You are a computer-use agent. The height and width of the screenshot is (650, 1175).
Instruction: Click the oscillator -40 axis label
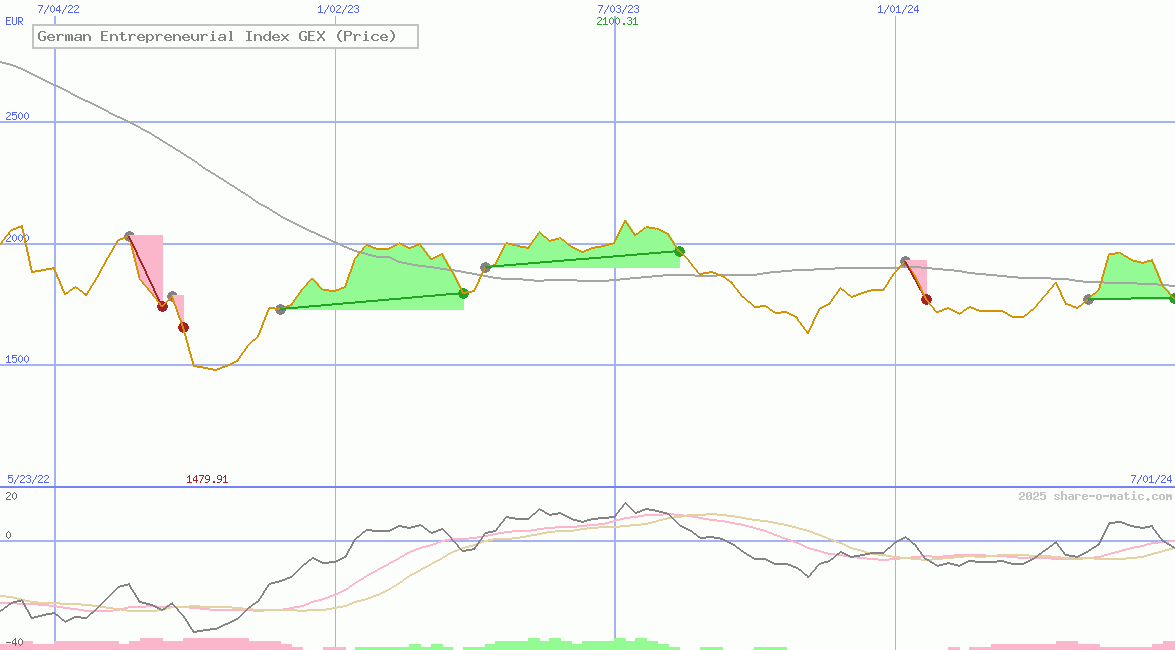pyautogui.click(x=14, y=643)
